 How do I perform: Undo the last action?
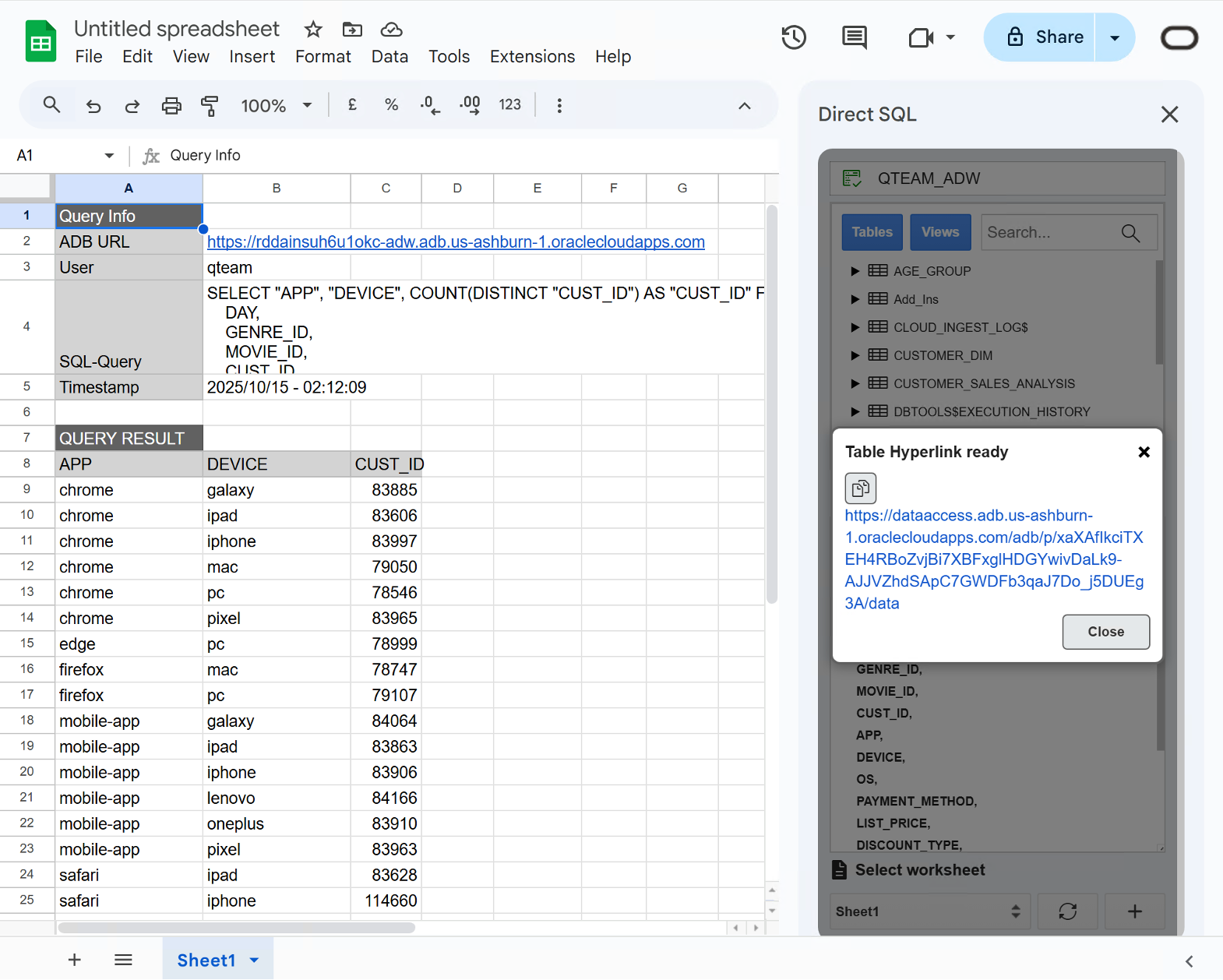[x=93, y=105]
